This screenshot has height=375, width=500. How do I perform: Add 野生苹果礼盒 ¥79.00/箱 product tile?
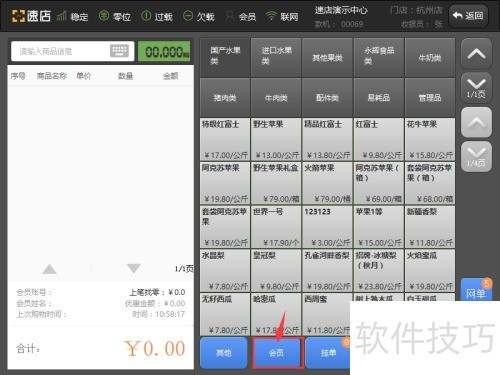276,183
